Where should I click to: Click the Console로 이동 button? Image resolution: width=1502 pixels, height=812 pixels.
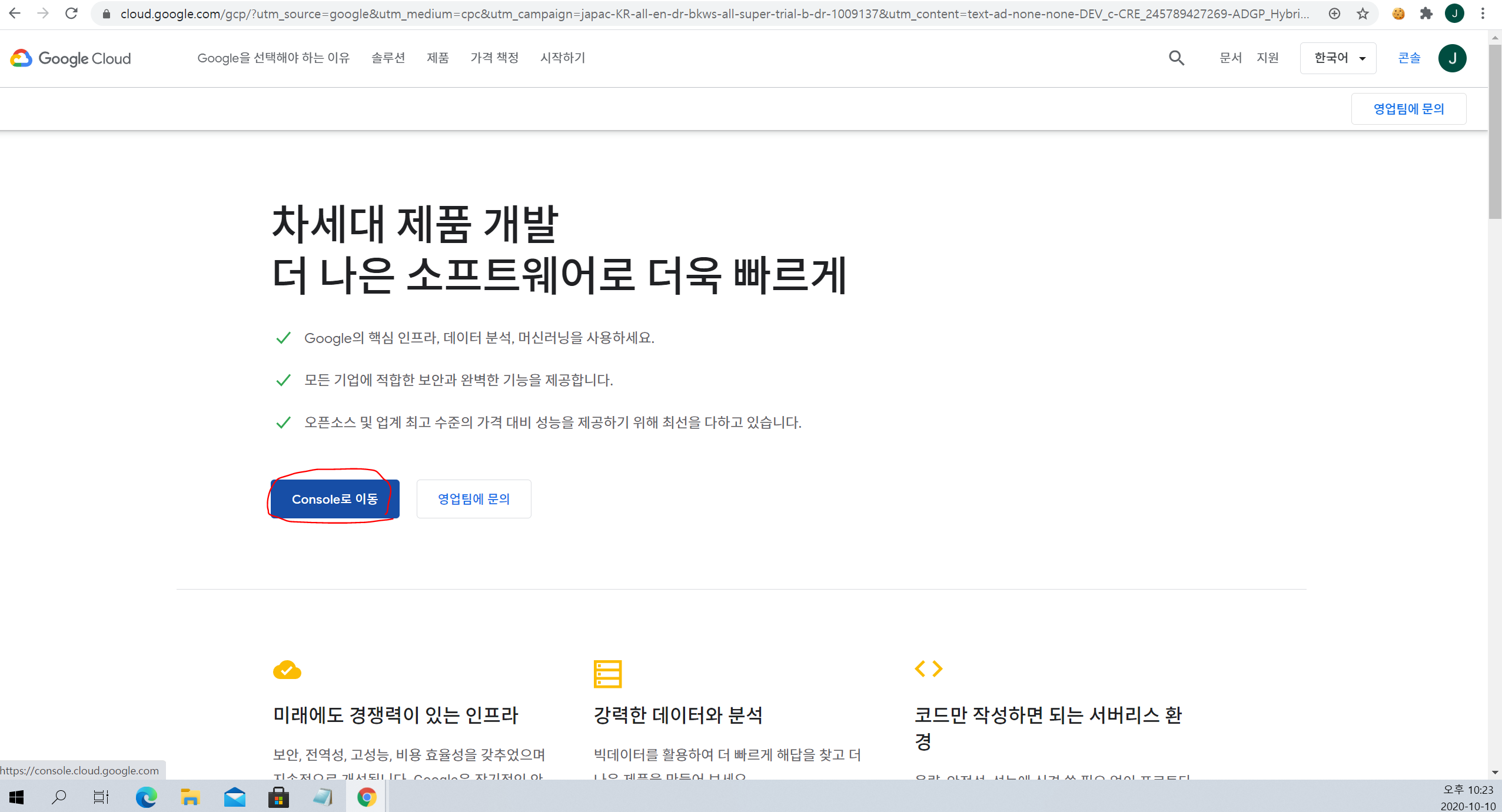(x=334, y=499)
